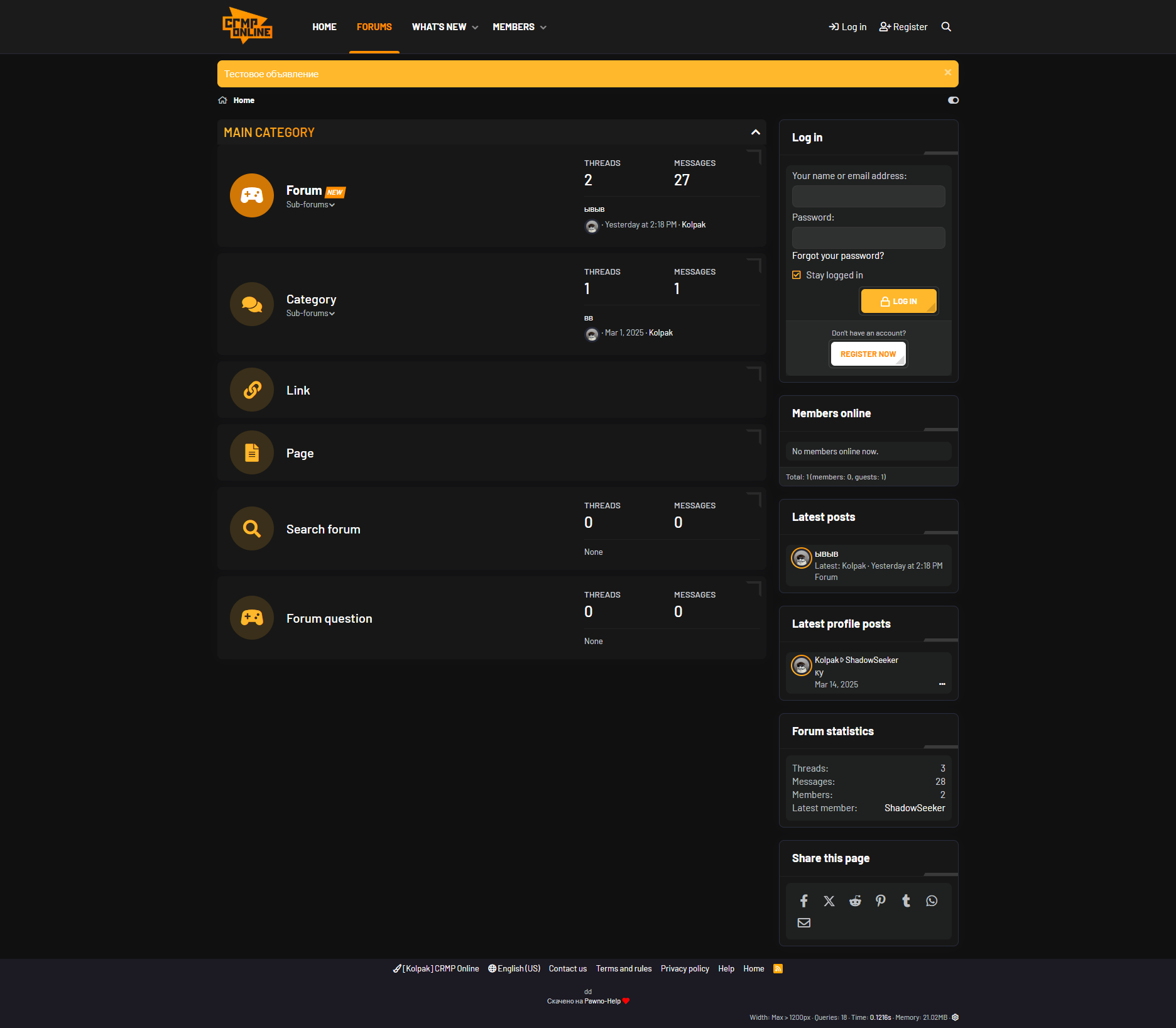This screenshot has width=1176, height=1028.
Task: Open the Members menu dropdown arrow
Action: pos(543,28)
